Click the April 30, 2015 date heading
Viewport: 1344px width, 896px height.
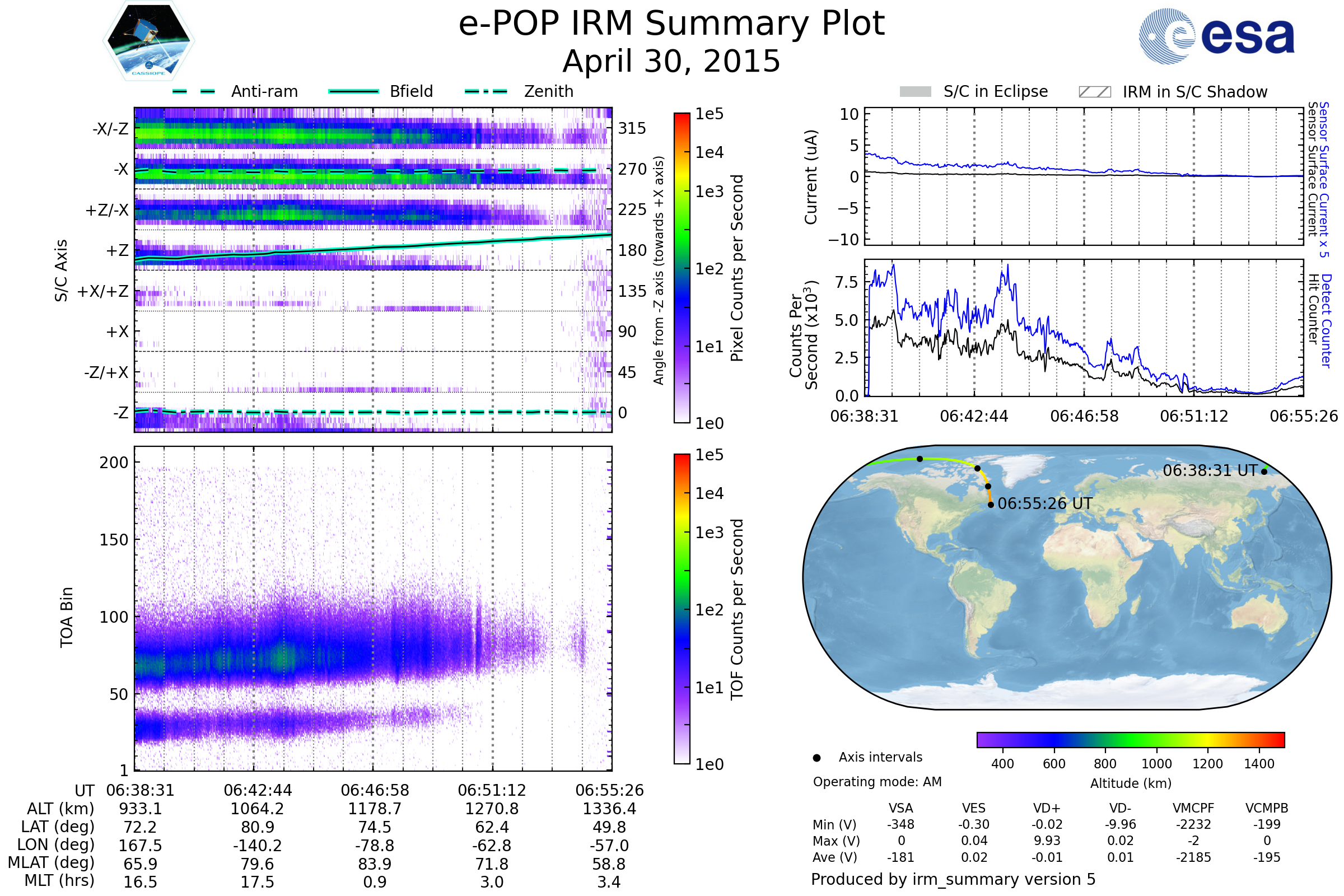[671, 61]
